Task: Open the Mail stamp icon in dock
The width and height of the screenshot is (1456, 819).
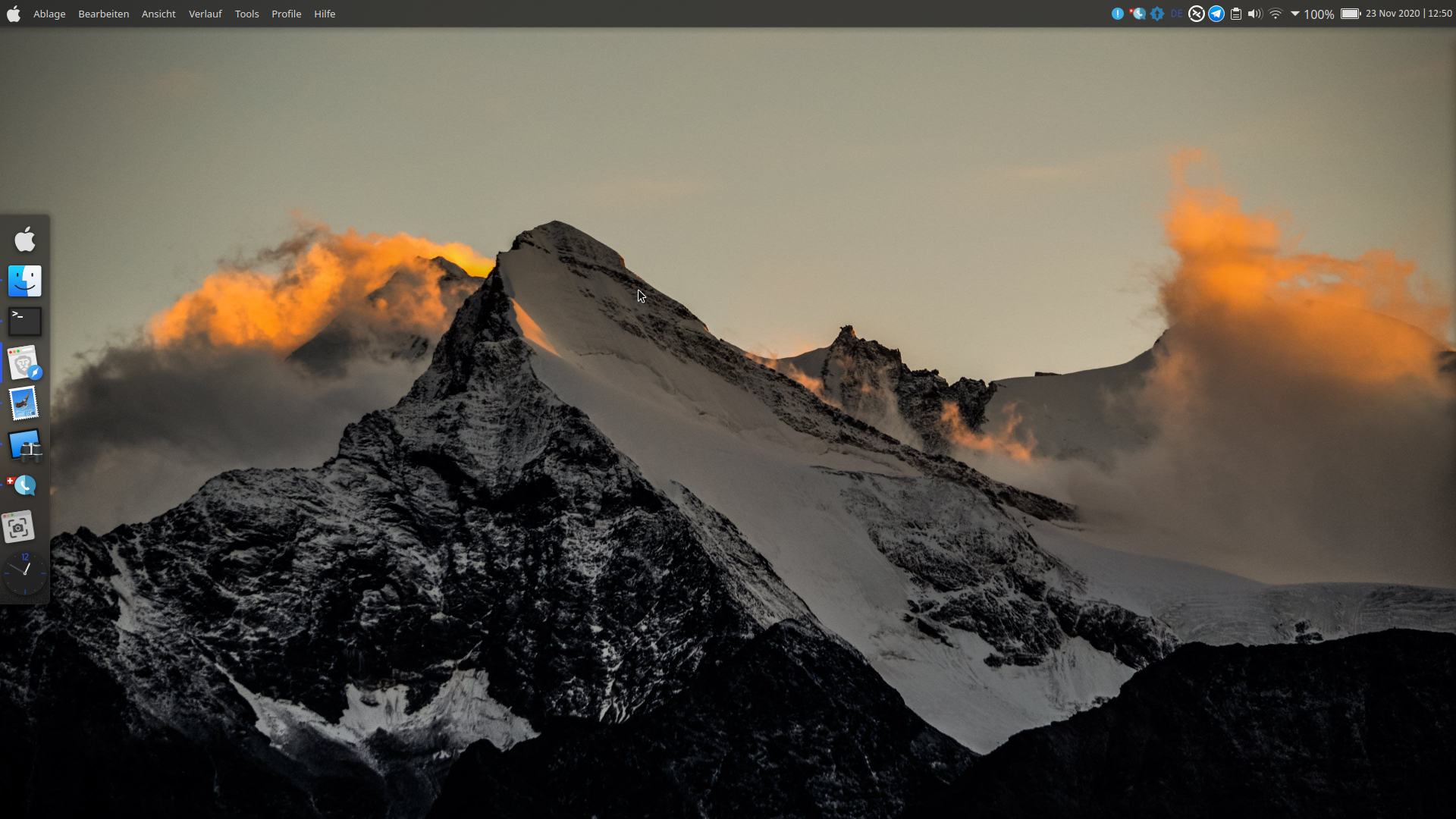Action: pos(24,403)
